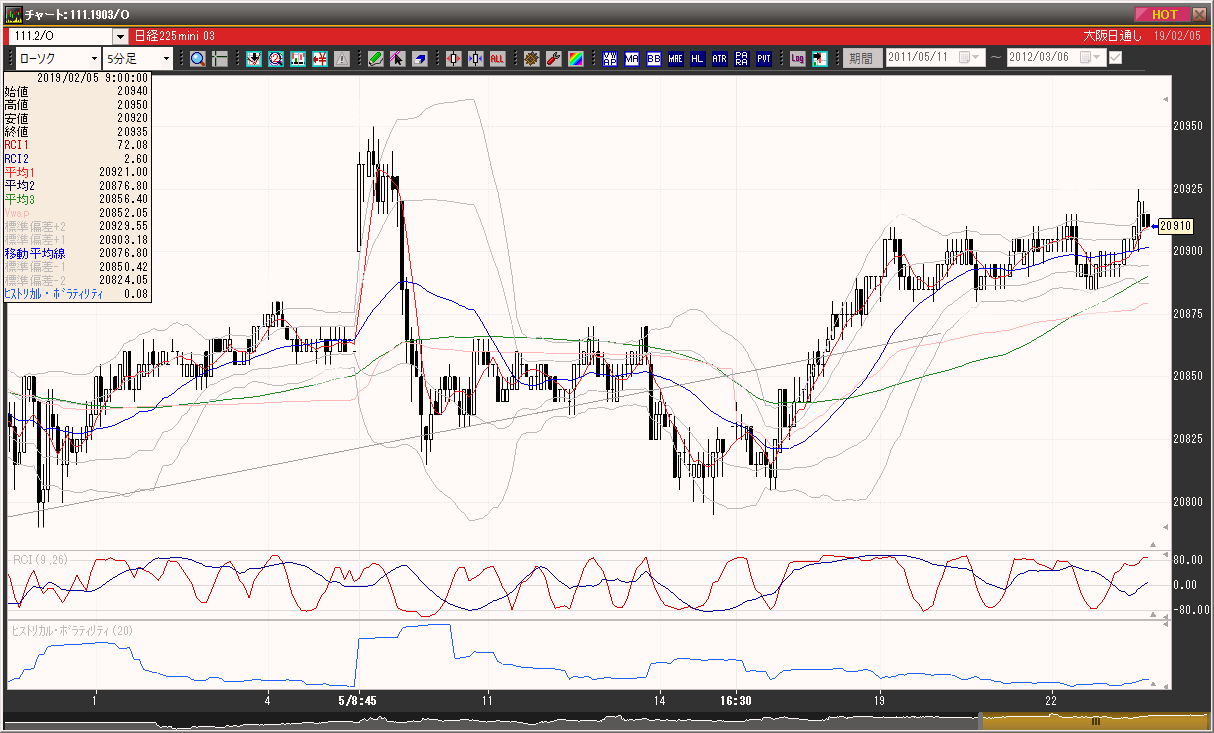Click the HOT button in title bar
This screenshot has width=1214, height=733.
pyautogui.click(x=1163, y=14)
